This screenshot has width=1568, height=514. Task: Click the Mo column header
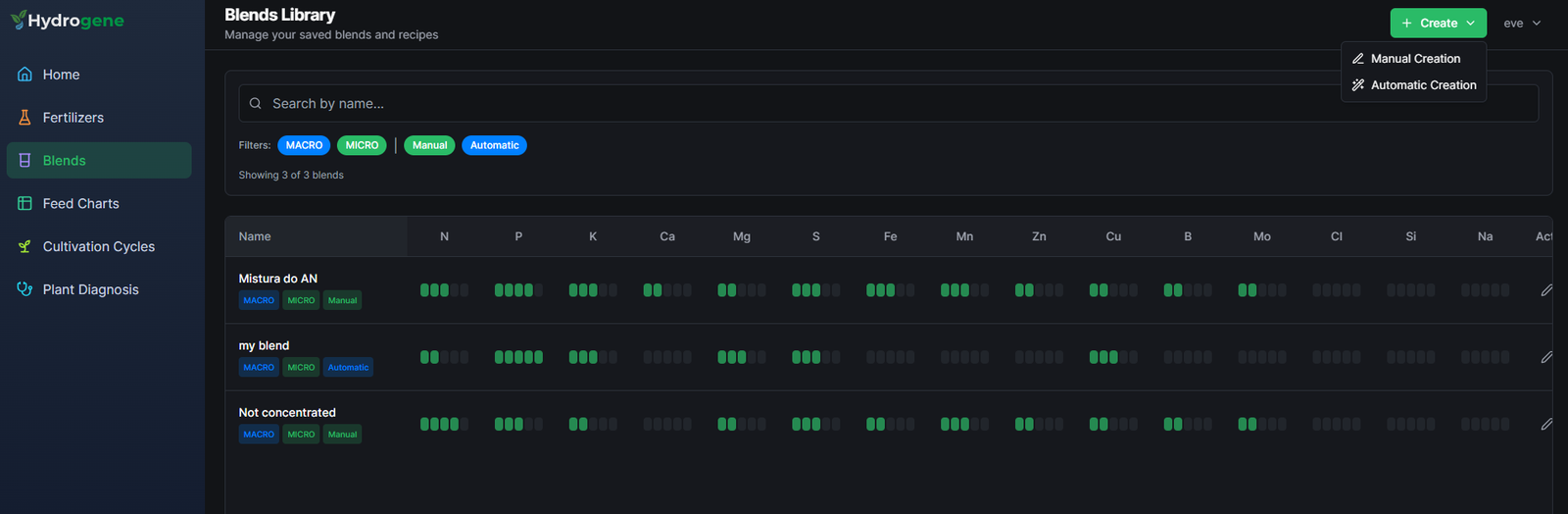1262,236
